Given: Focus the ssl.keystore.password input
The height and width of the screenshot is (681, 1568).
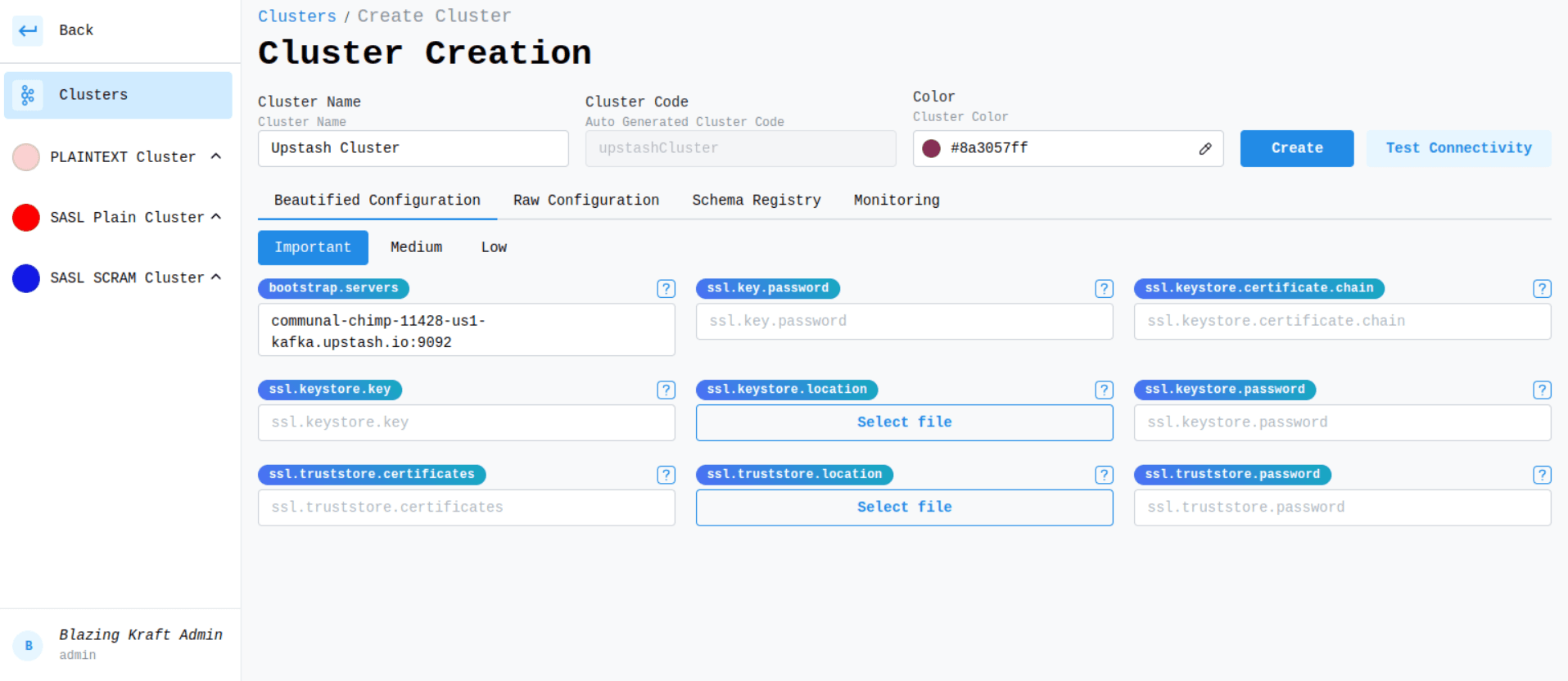Looking at the screenshot, I should tap(1342, 422).
